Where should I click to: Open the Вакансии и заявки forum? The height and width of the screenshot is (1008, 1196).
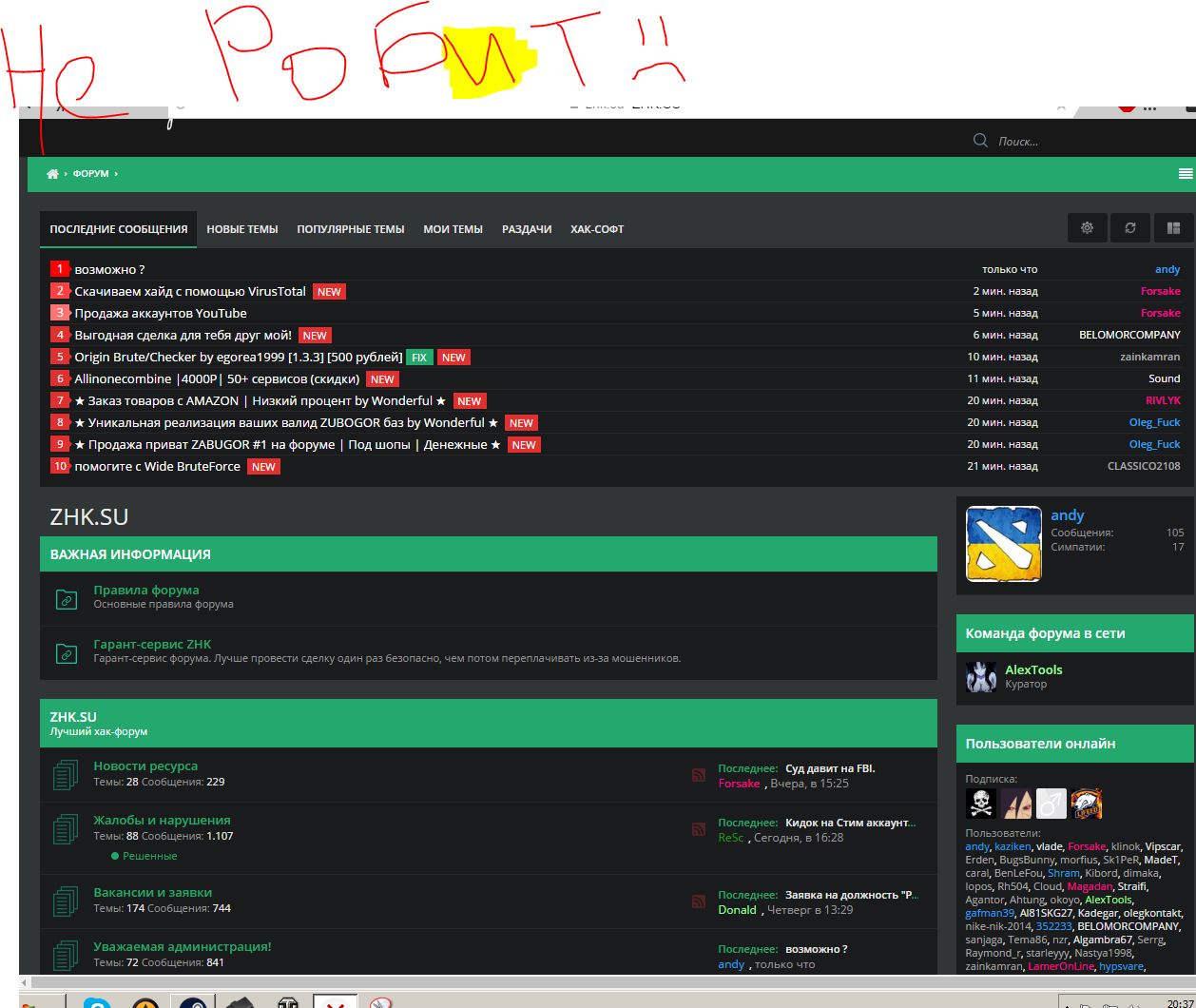152,892
